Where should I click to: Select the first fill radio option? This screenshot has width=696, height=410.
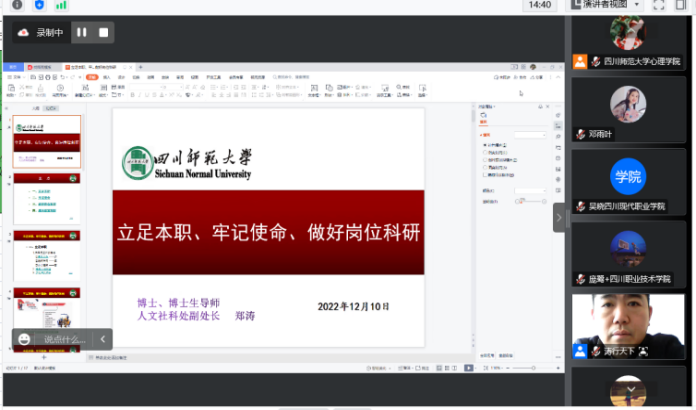click(485, 145)
